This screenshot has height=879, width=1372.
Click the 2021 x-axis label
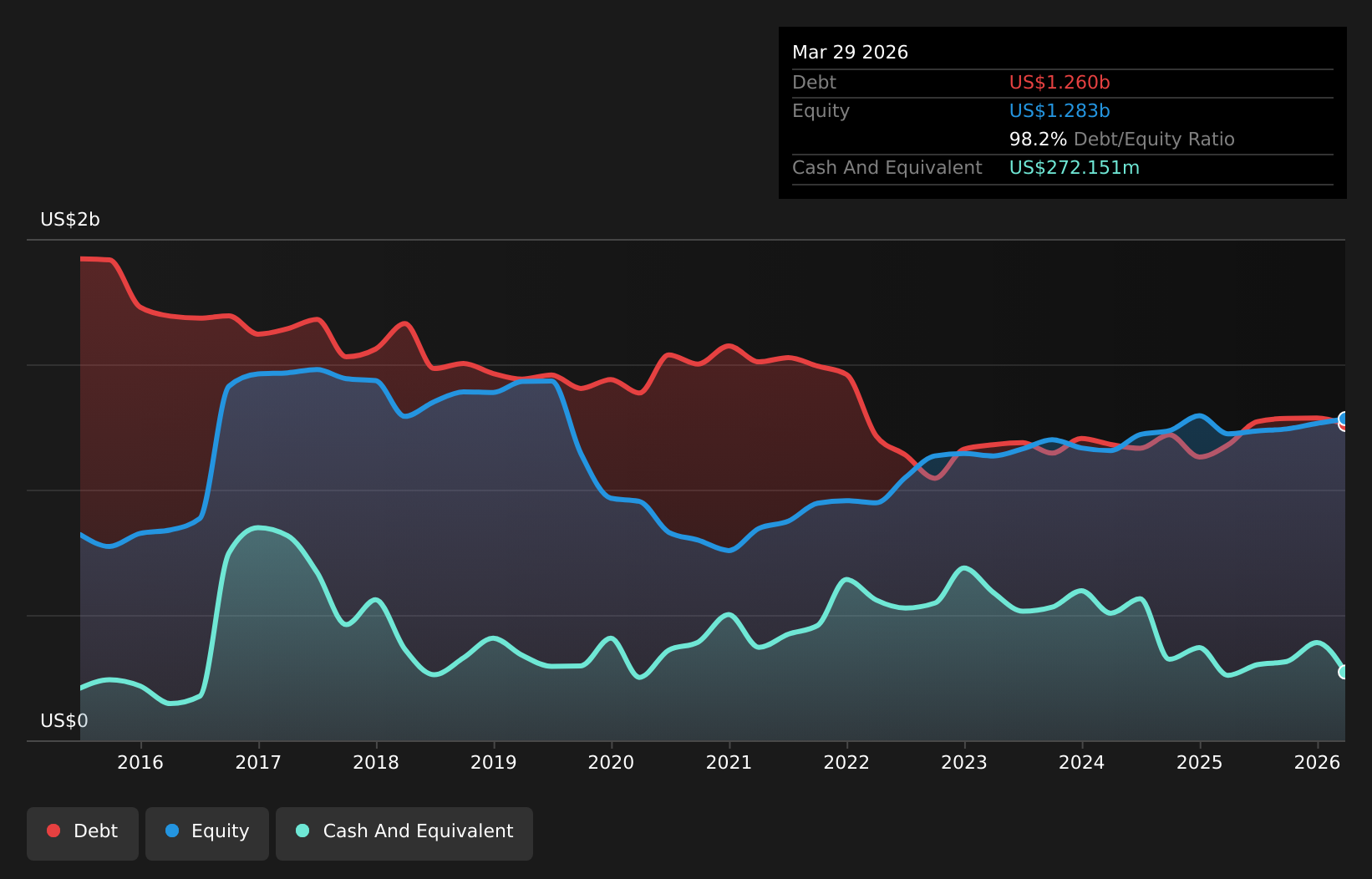pos(729,762)
